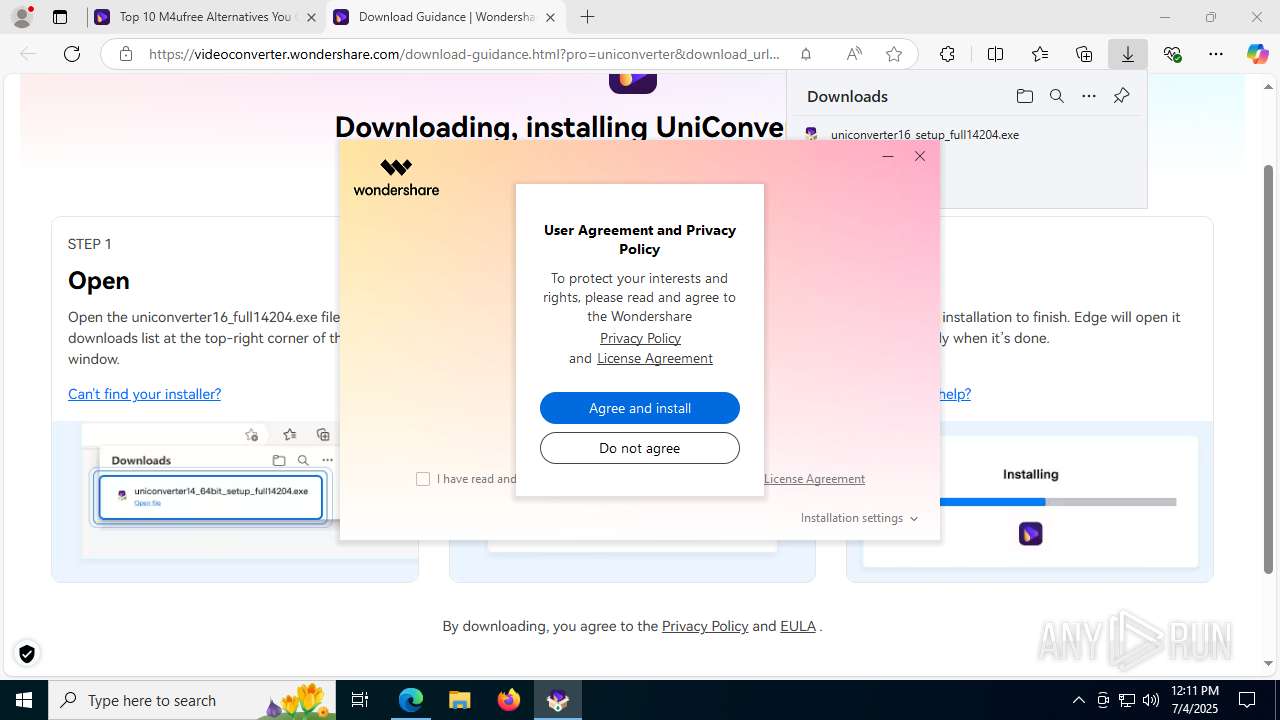Viewport: 1280px width, 720px height.
Task: Search downloads using magnifier icon
Action: pyautogui.click(x=1056, y=96)
